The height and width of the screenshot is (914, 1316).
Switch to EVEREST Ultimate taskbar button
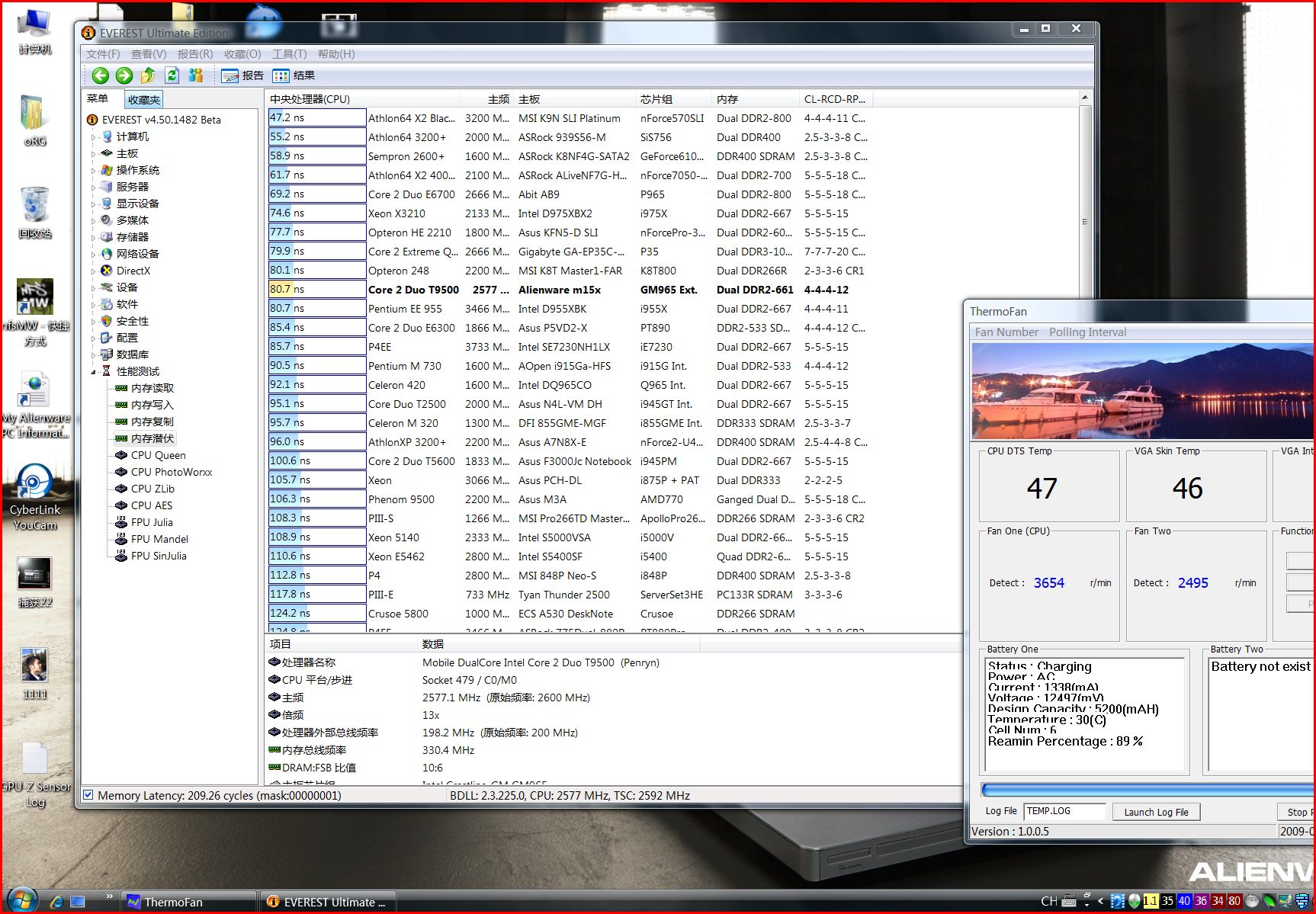pyautogui.click(x=329, y=902)
